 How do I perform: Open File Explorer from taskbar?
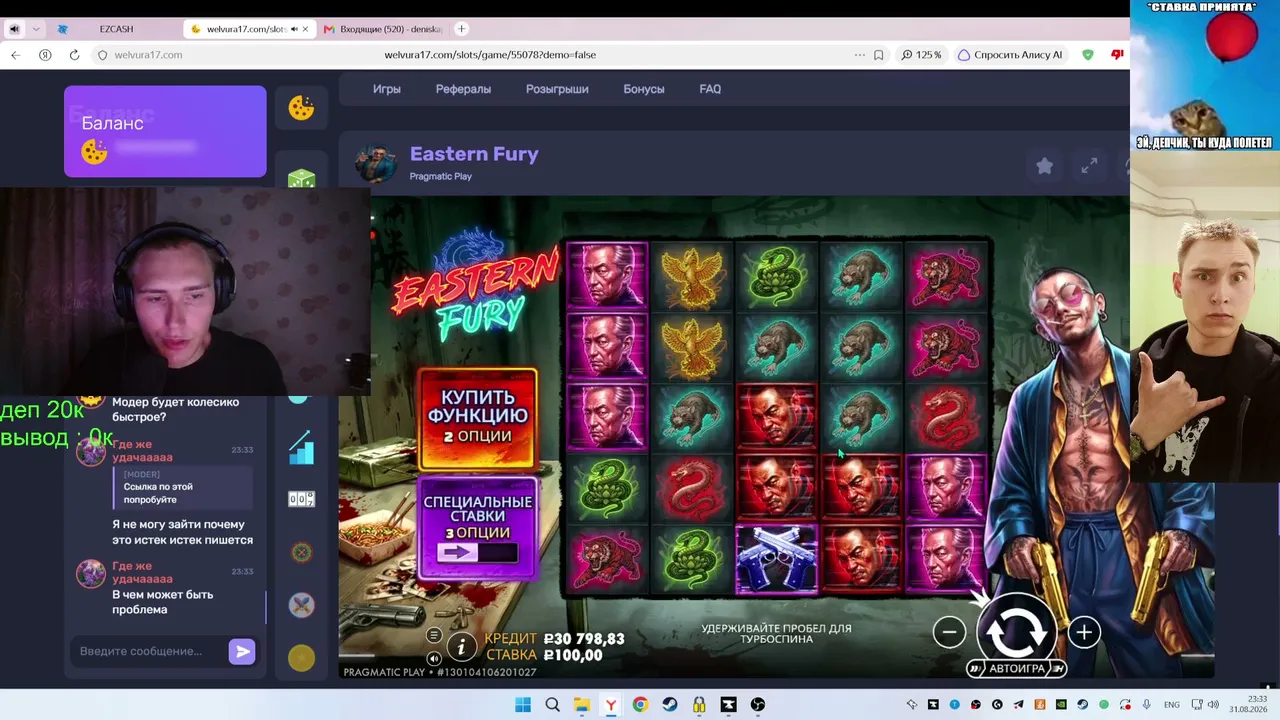coord(581,705)
